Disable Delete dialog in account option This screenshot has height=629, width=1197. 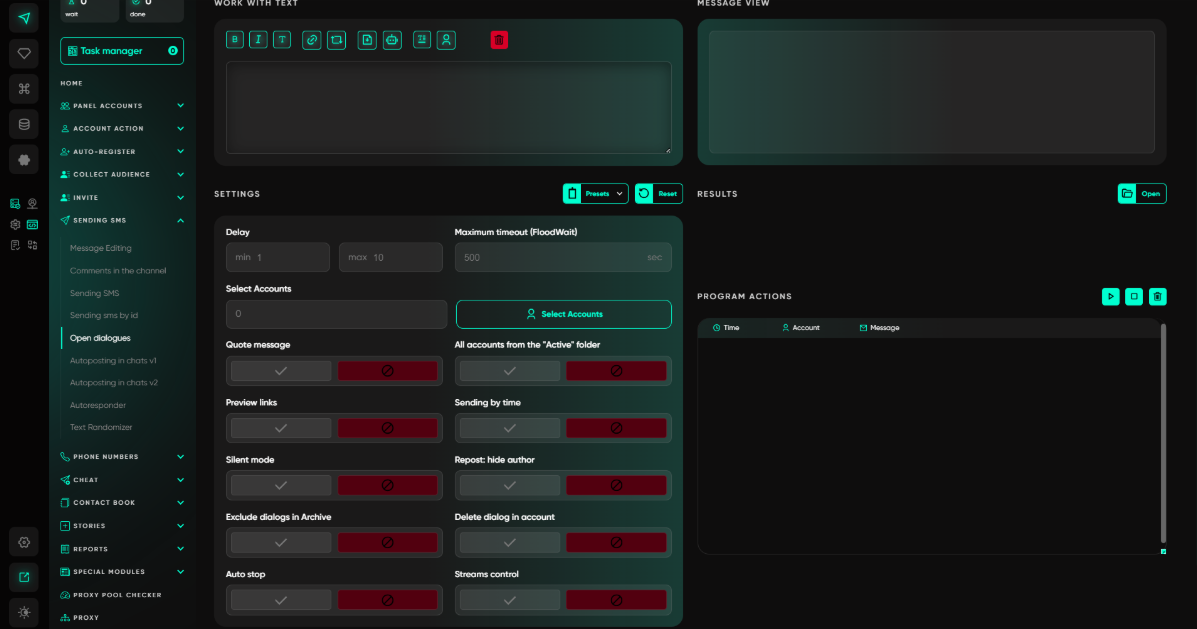[616, 543]
